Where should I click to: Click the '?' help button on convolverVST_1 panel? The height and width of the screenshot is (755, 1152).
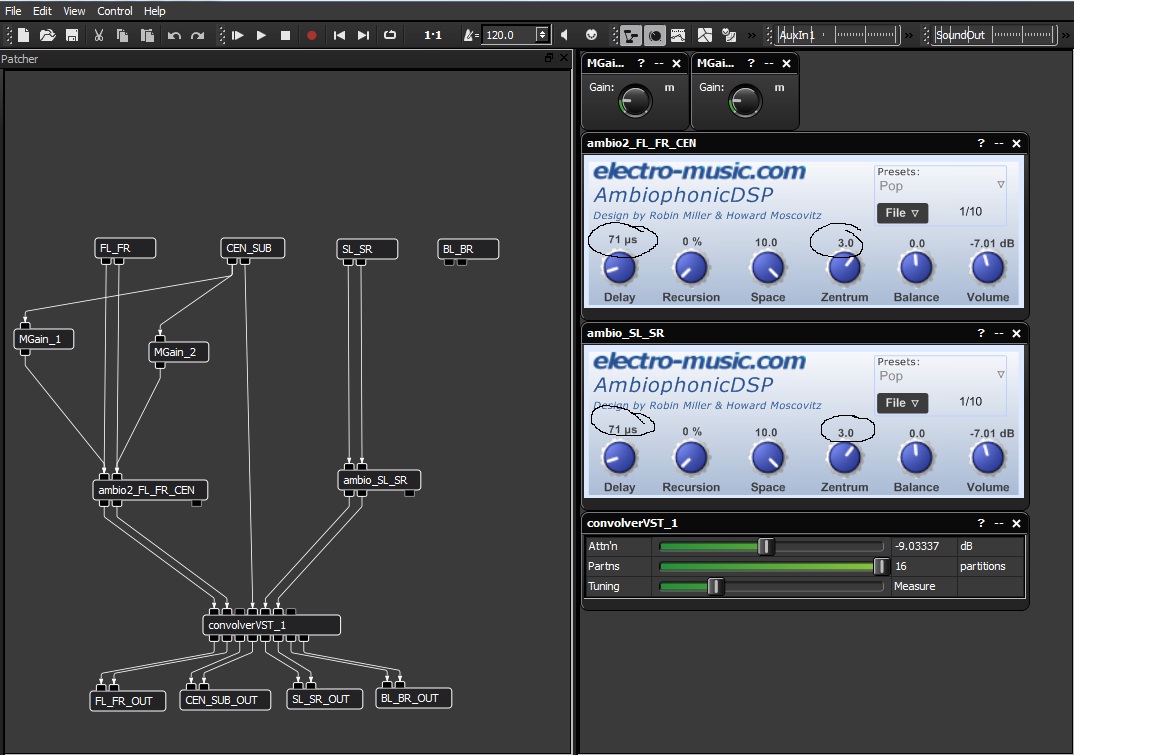click(x=982, y=523)
